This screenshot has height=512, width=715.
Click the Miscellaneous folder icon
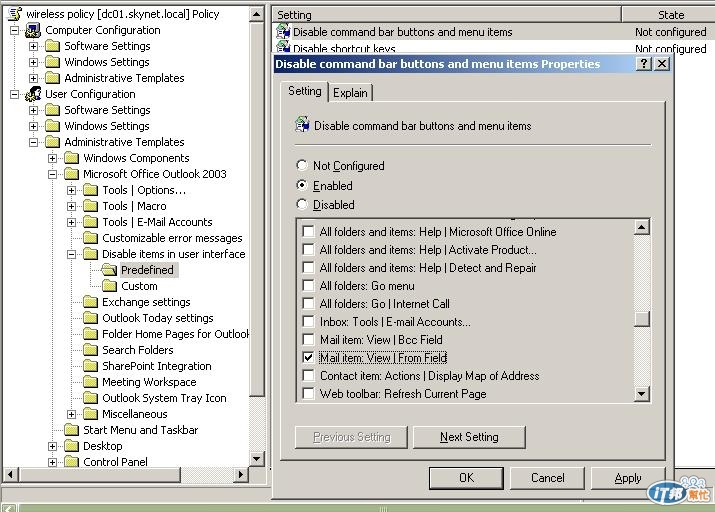click(x=90, y=414)
